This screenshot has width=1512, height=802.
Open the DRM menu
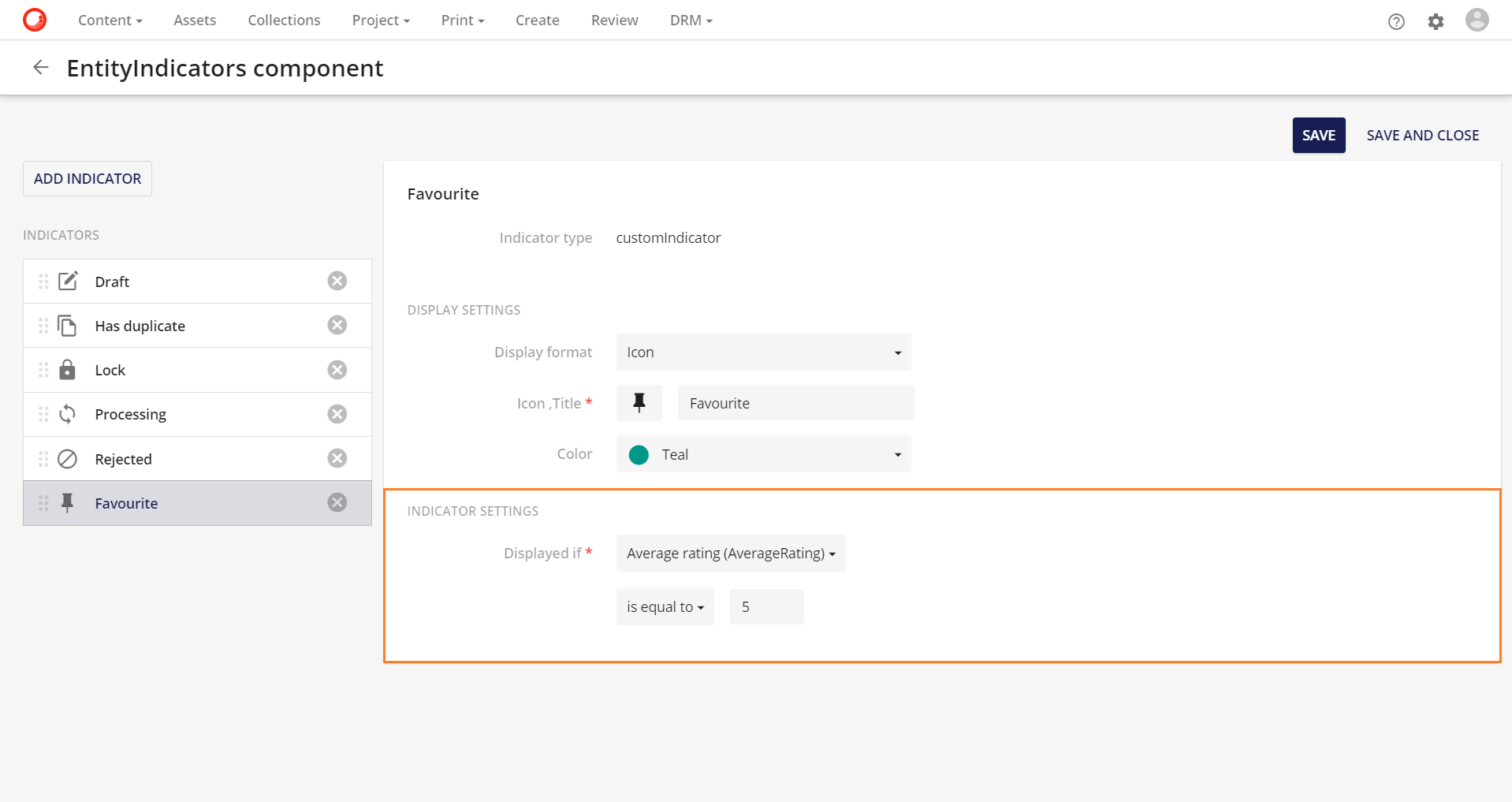click(x=690, y=20)
